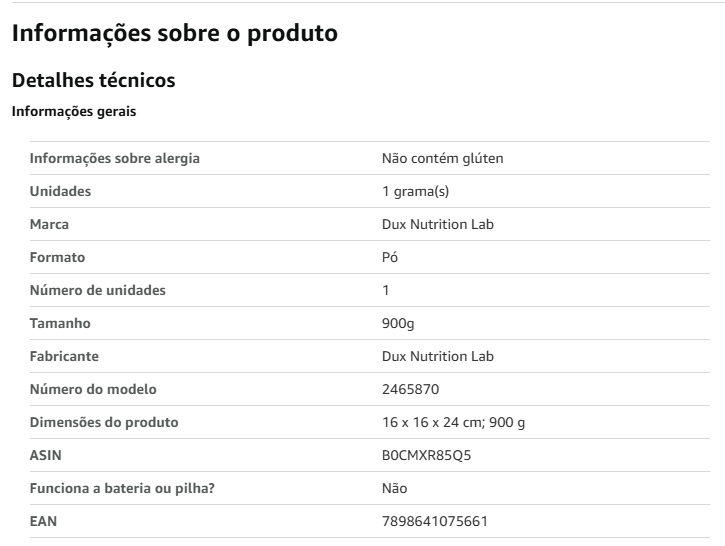Select the 'Formato' value 'Pó'

tap(390, 257)
